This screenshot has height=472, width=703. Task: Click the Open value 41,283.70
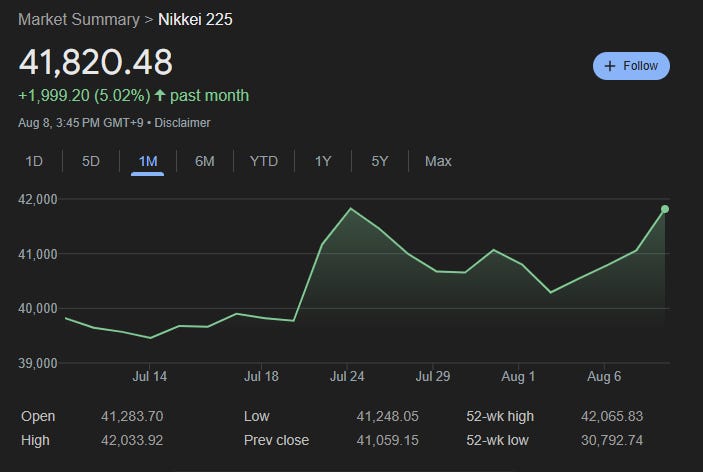point(132,416)
